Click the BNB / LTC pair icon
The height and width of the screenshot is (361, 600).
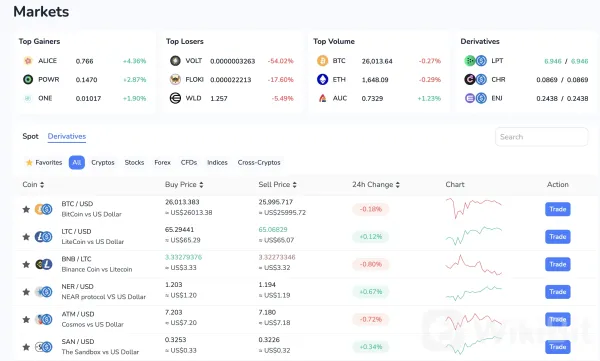44,264
